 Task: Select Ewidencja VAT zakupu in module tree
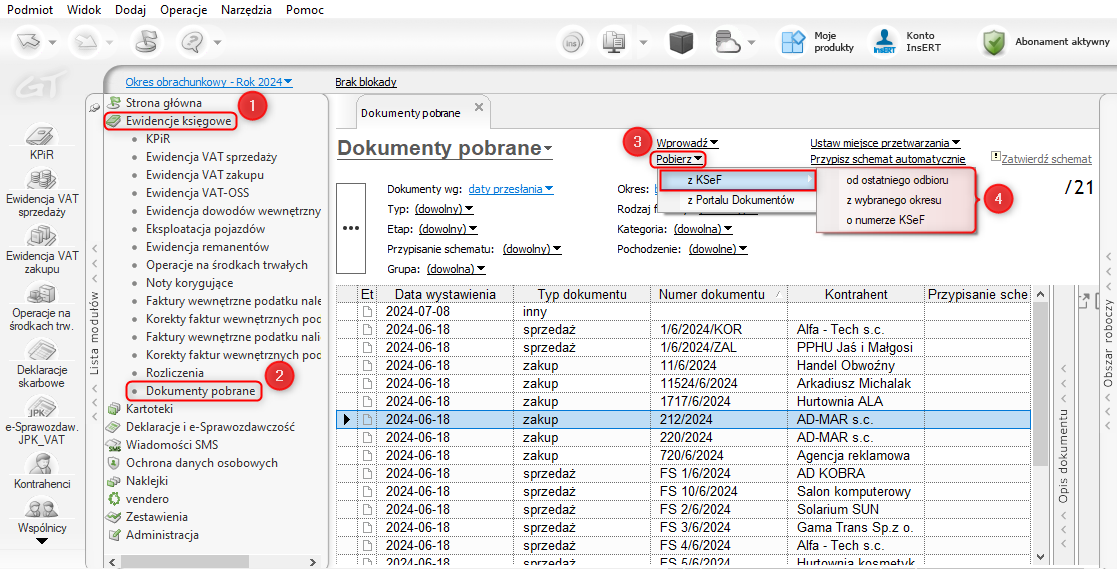(x=204, y=175)
